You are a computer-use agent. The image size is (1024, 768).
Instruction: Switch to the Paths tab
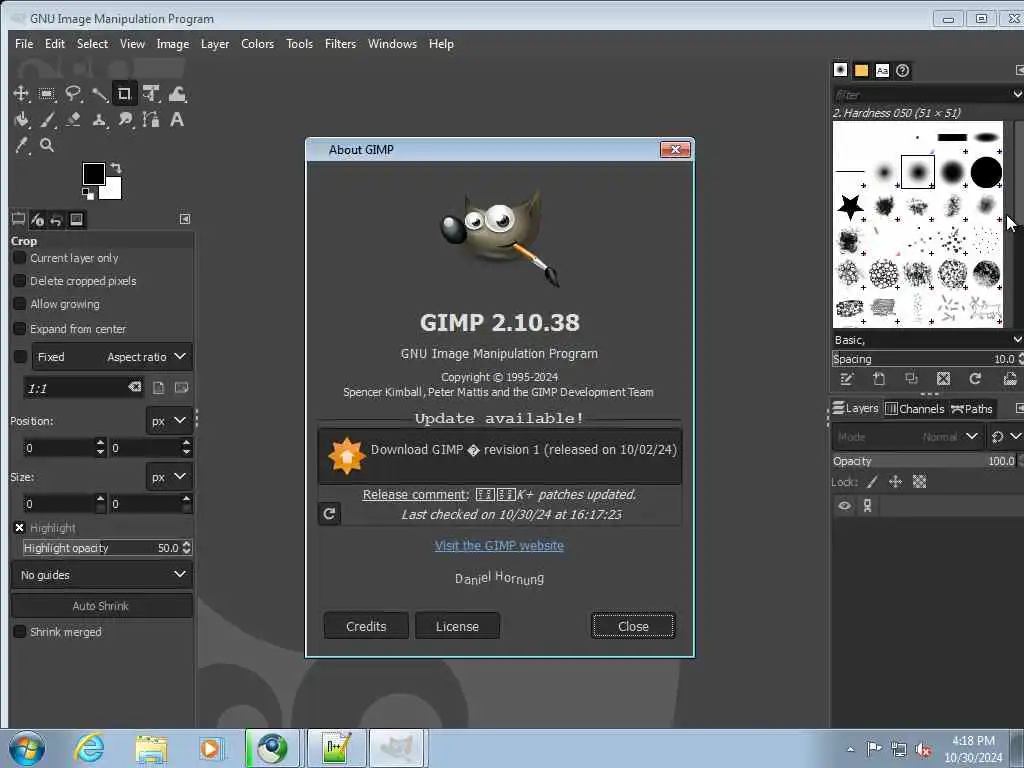pyautogui.click(x=972, y=409)
